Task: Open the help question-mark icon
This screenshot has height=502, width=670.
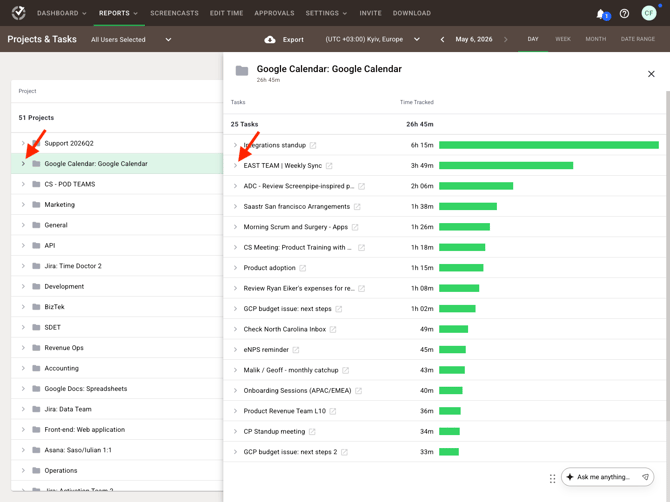Action: (624, 13)
